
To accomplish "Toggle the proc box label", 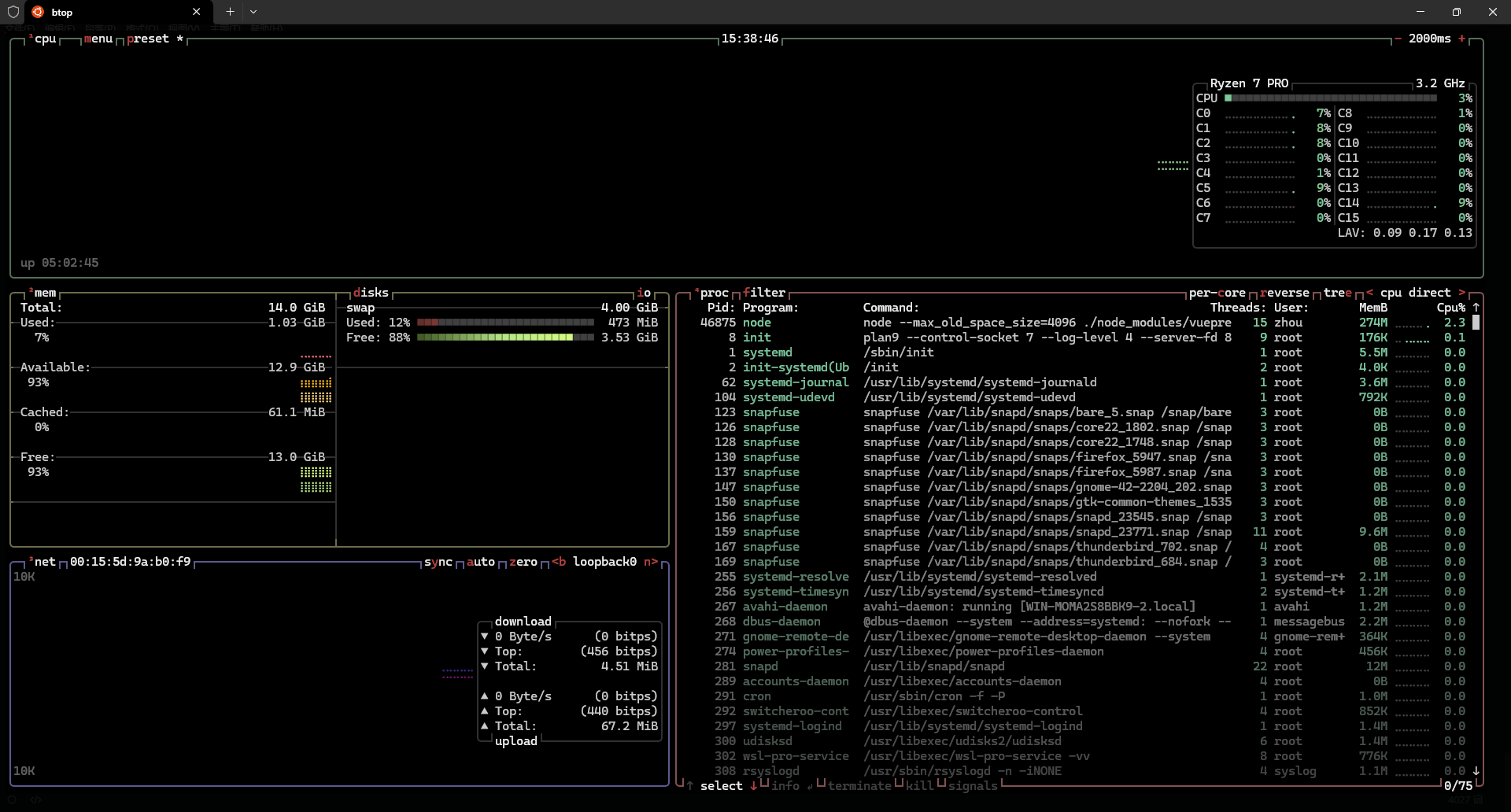I will tap(713, 293).
